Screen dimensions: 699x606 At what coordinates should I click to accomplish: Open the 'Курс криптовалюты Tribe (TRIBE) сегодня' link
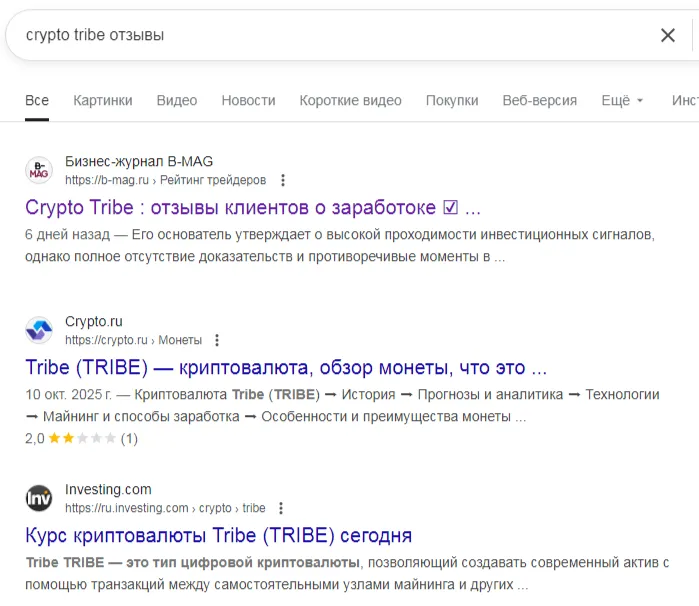click(218, 535)
